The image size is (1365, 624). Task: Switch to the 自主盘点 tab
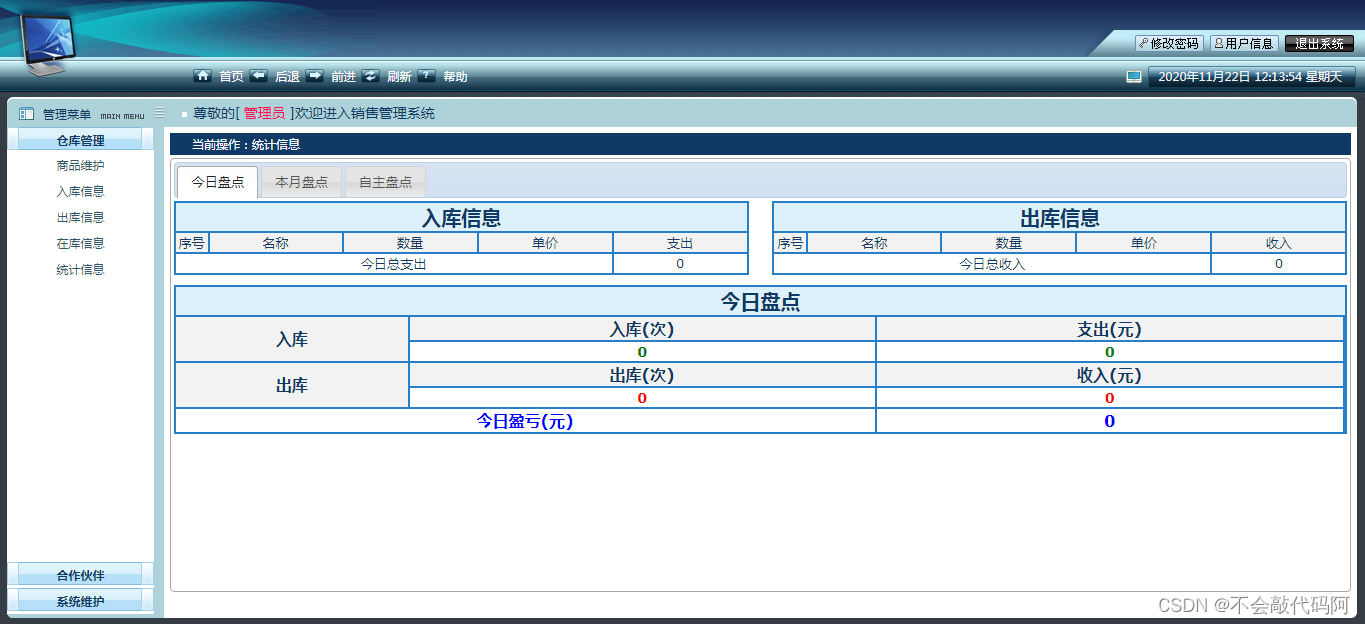click(x=385, y=182)
